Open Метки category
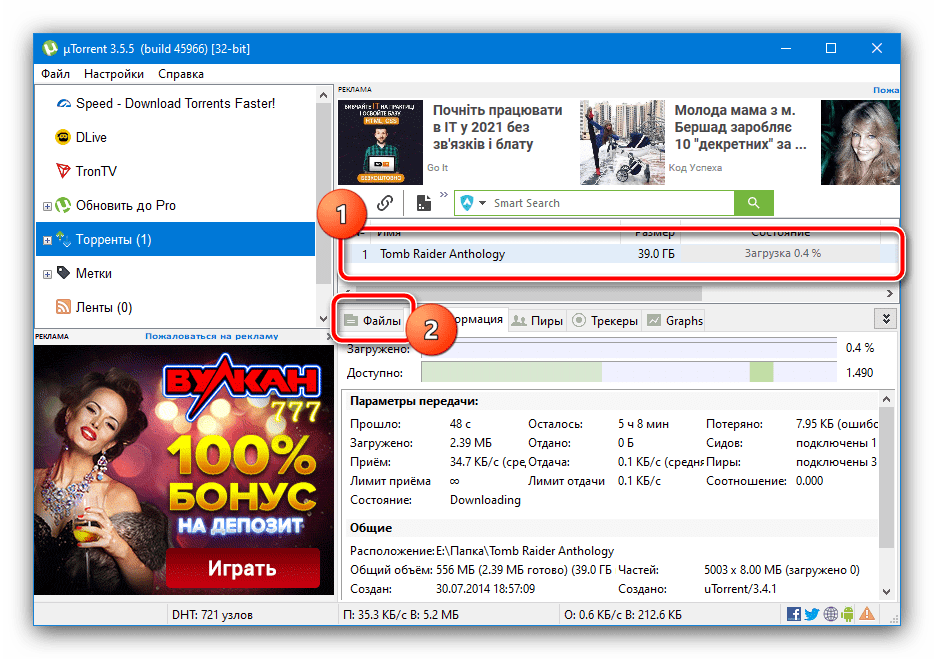 point(94,273)
